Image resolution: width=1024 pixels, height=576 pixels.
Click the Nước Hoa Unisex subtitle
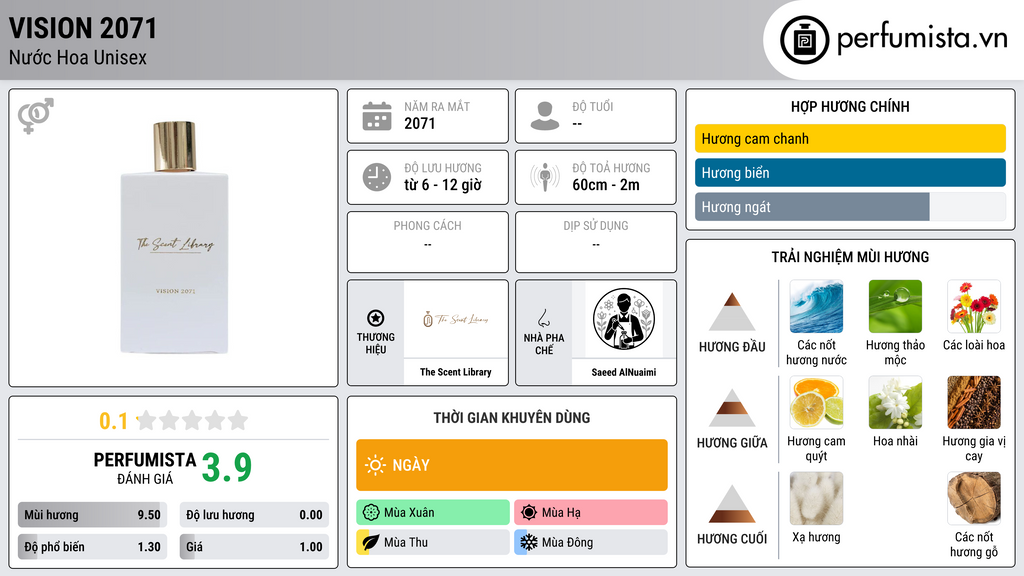[x=78, y=57]
